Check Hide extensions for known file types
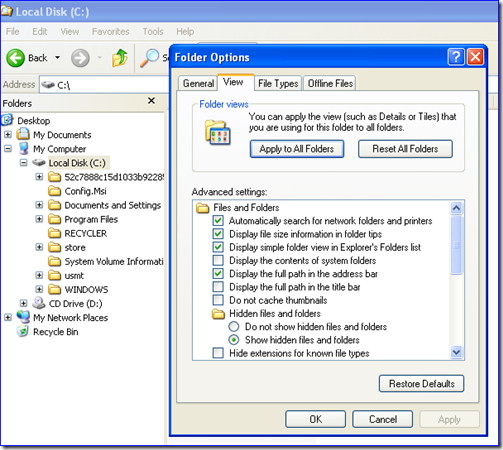Screen dimensions: 503x450 [x=218, y=353]
